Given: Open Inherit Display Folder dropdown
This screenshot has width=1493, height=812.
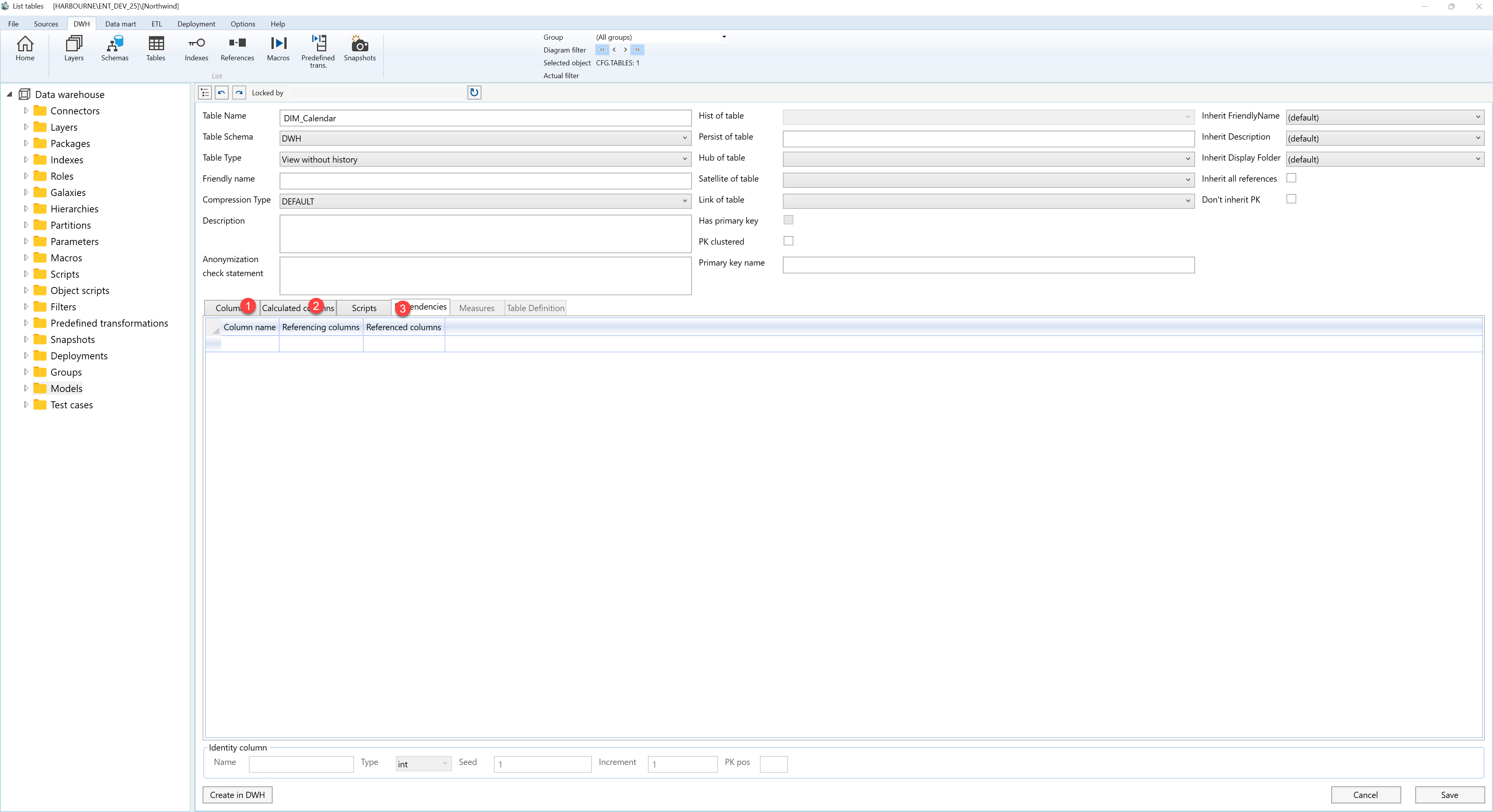Looking at the screenshot, I should pos(1384,159).
